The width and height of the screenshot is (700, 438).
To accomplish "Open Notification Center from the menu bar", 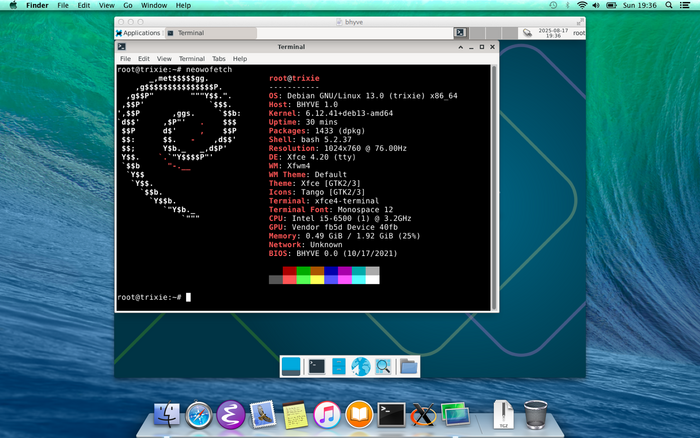I will [685, 5].
